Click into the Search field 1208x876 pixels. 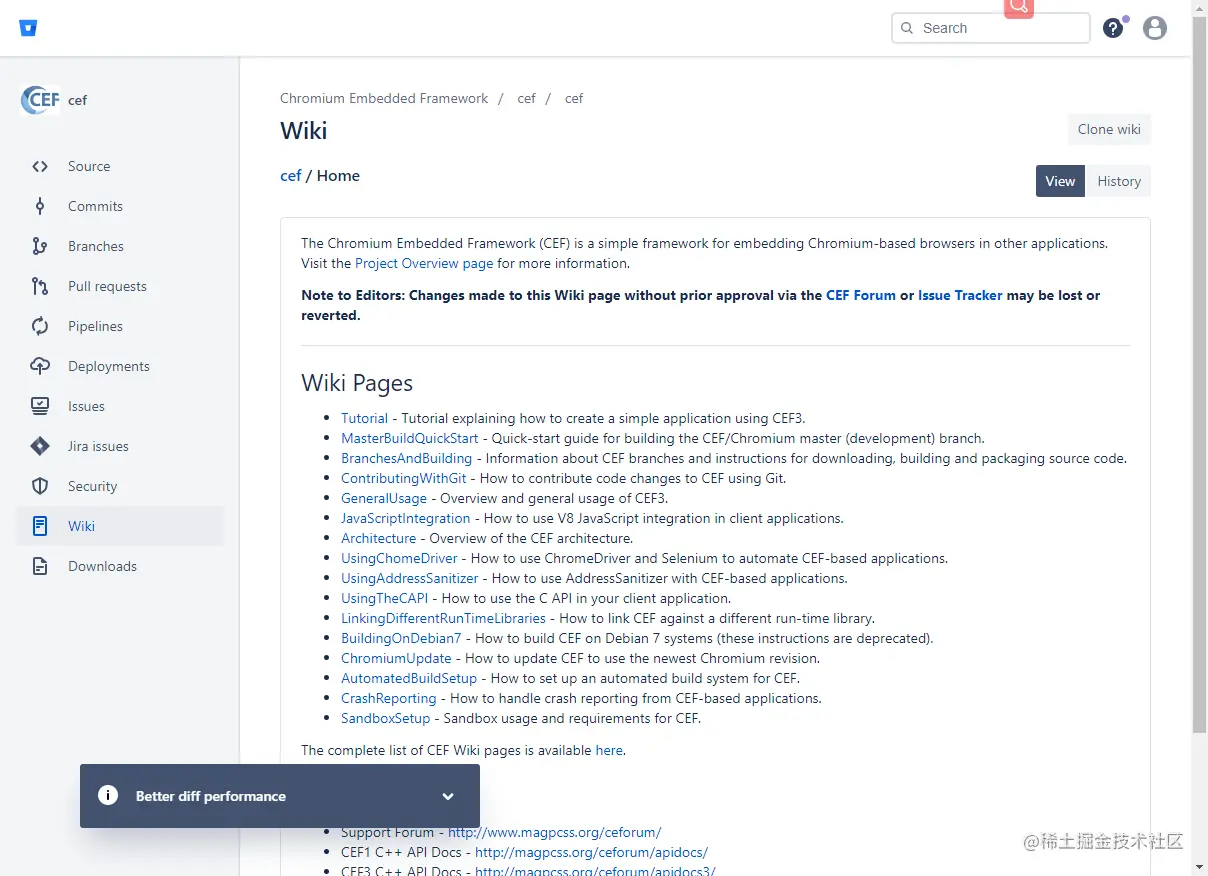(x=990, y=28)
